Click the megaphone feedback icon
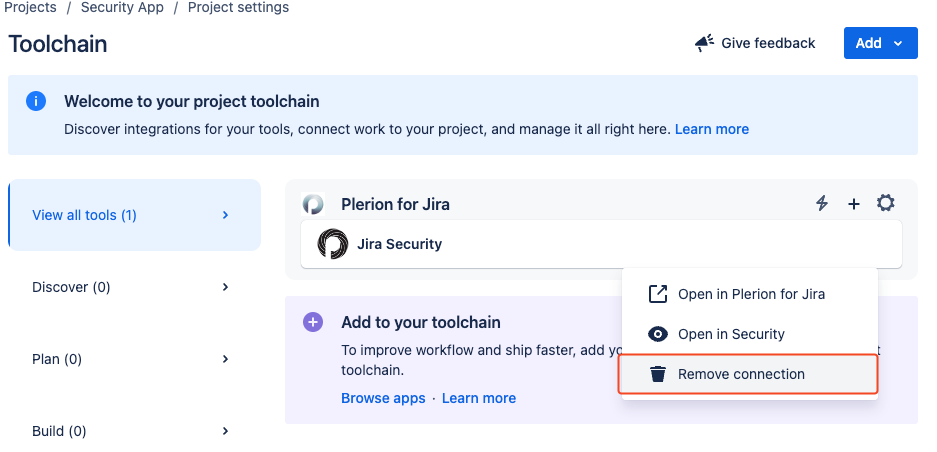The width and height of the screenshot is (937, 452). click(705, 43)
